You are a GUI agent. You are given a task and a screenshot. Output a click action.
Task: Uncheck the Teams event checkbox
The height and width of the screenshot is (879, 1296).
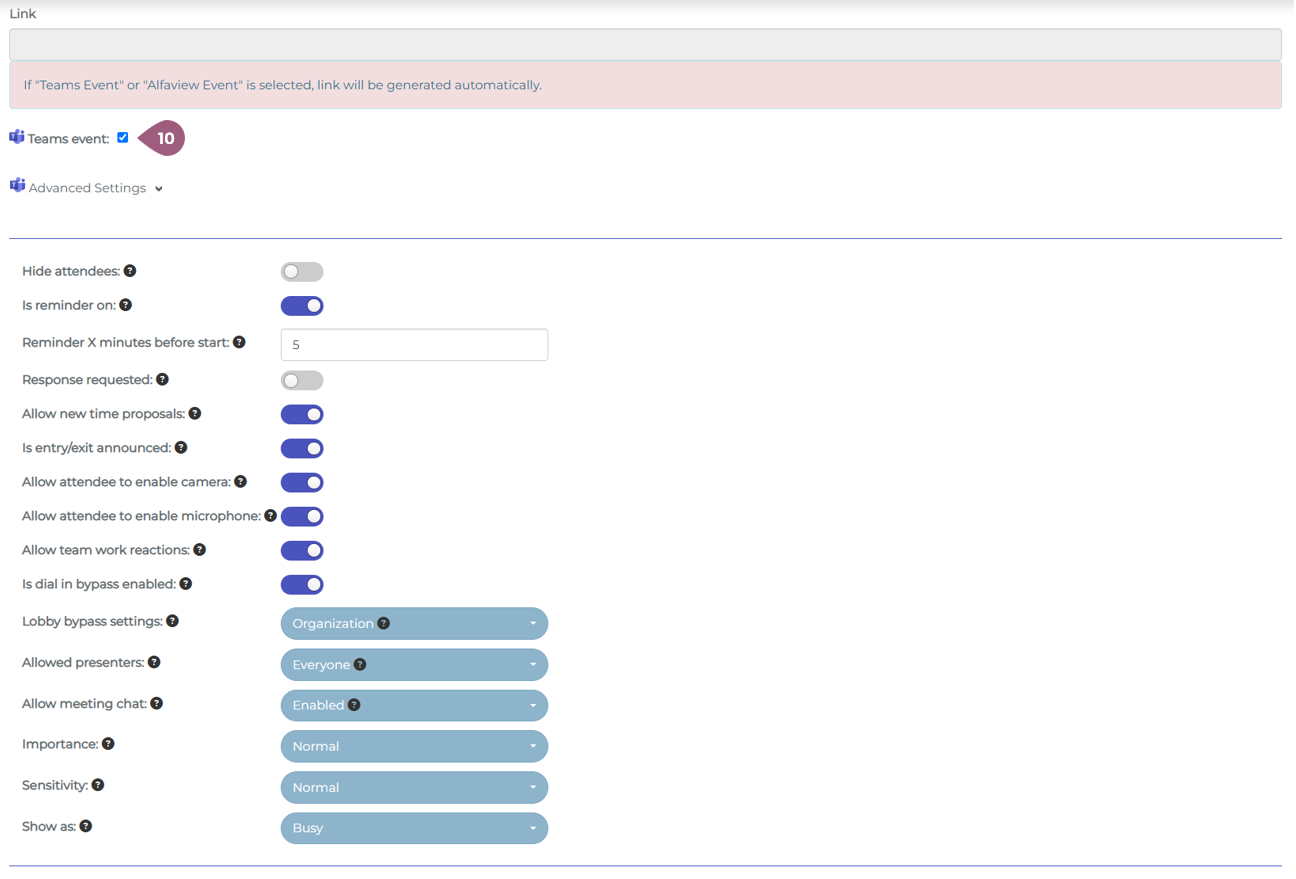[123, 138]
